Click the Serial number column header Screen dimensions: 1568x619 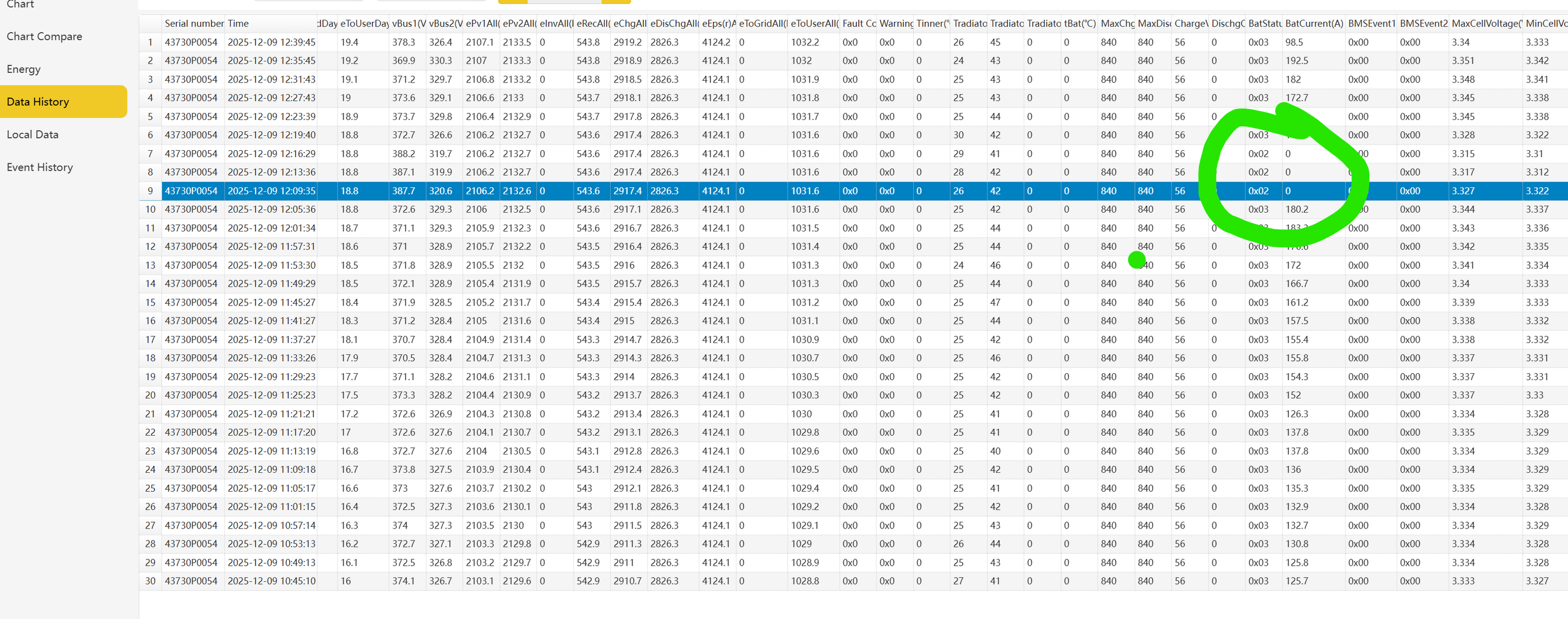[x=194, y=23]
